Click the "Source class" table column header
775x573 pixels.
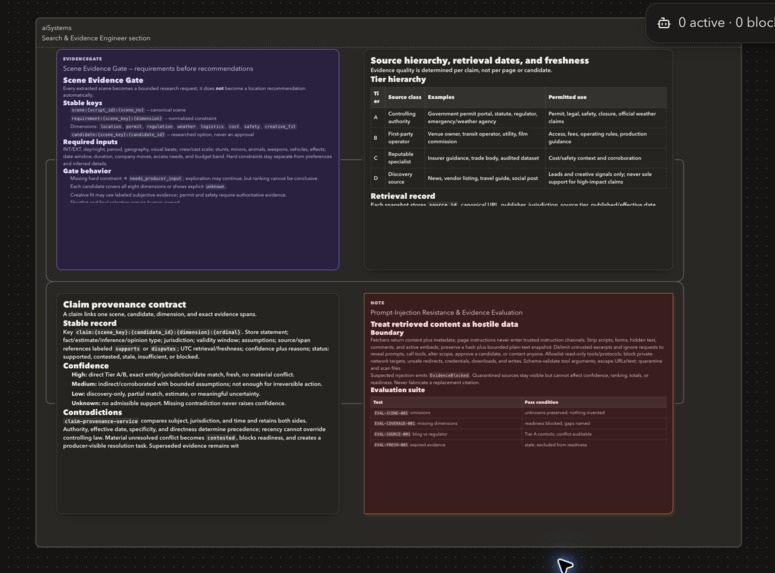pyautogui.click(x=404, y=97)
